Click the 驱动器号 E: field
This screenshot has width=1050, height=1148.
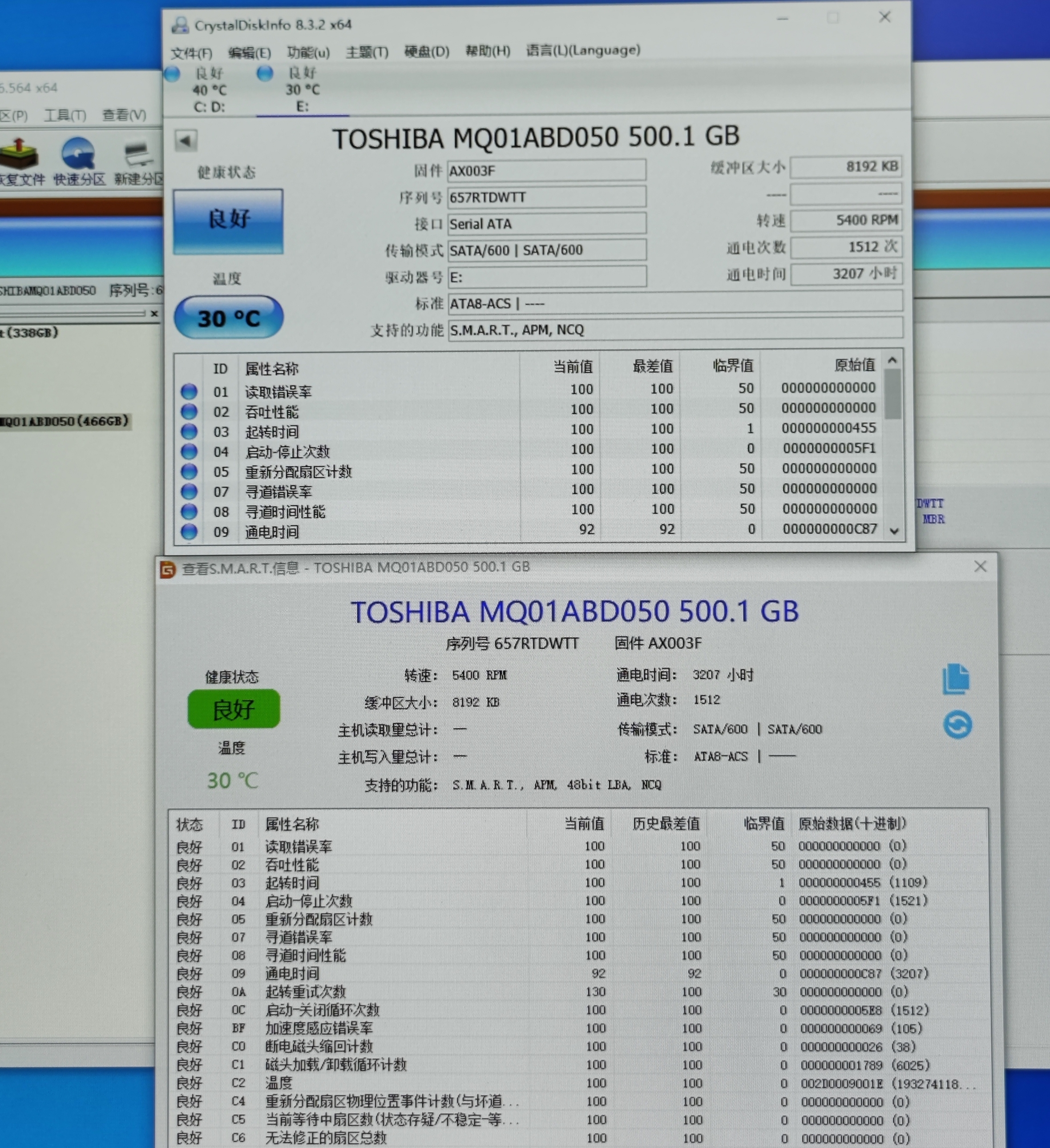547,277
